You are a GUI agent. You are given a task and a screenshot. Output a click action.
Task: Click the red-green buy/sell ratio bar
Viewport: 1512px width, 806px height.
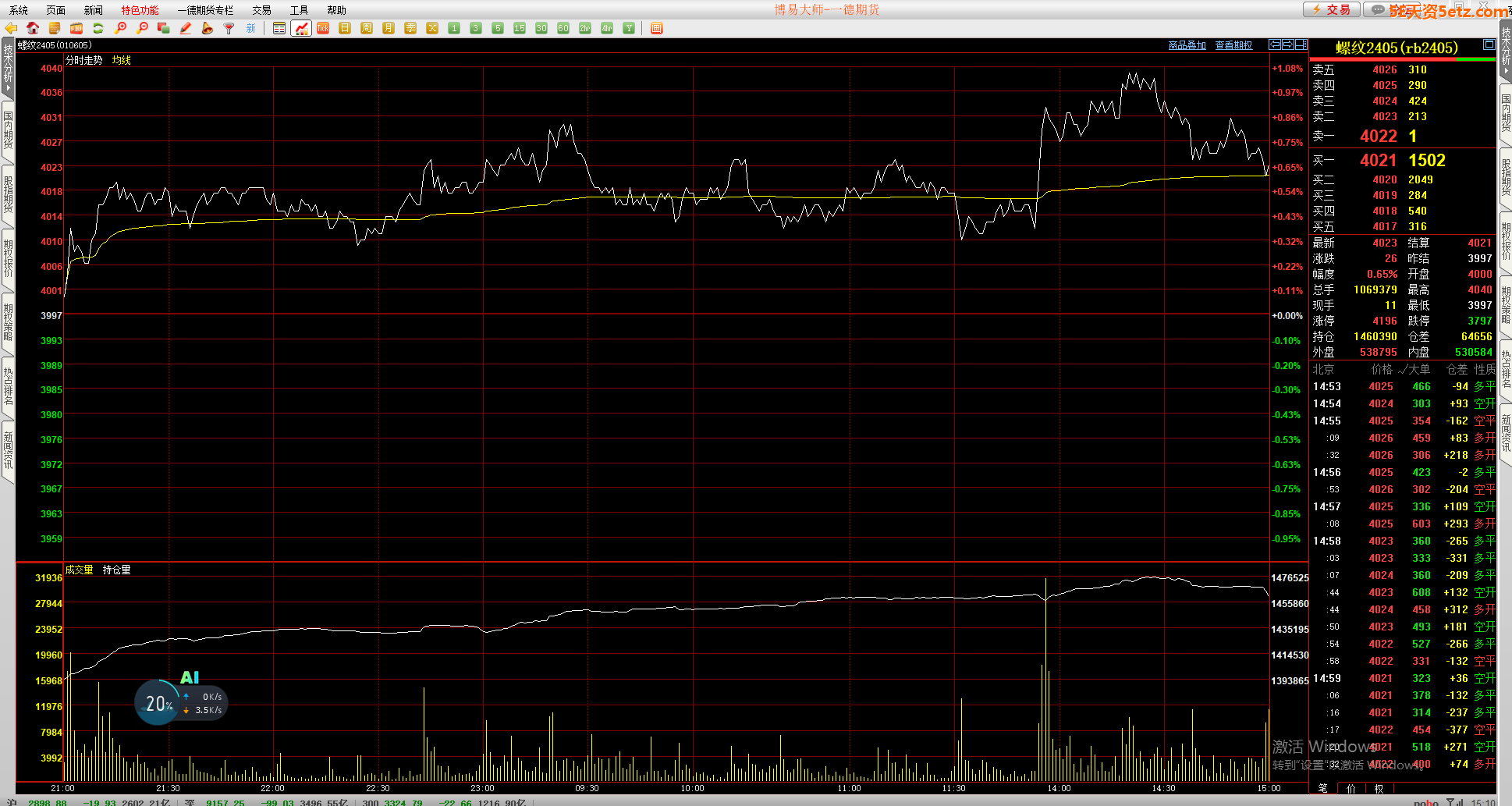tap(1402, 59)
